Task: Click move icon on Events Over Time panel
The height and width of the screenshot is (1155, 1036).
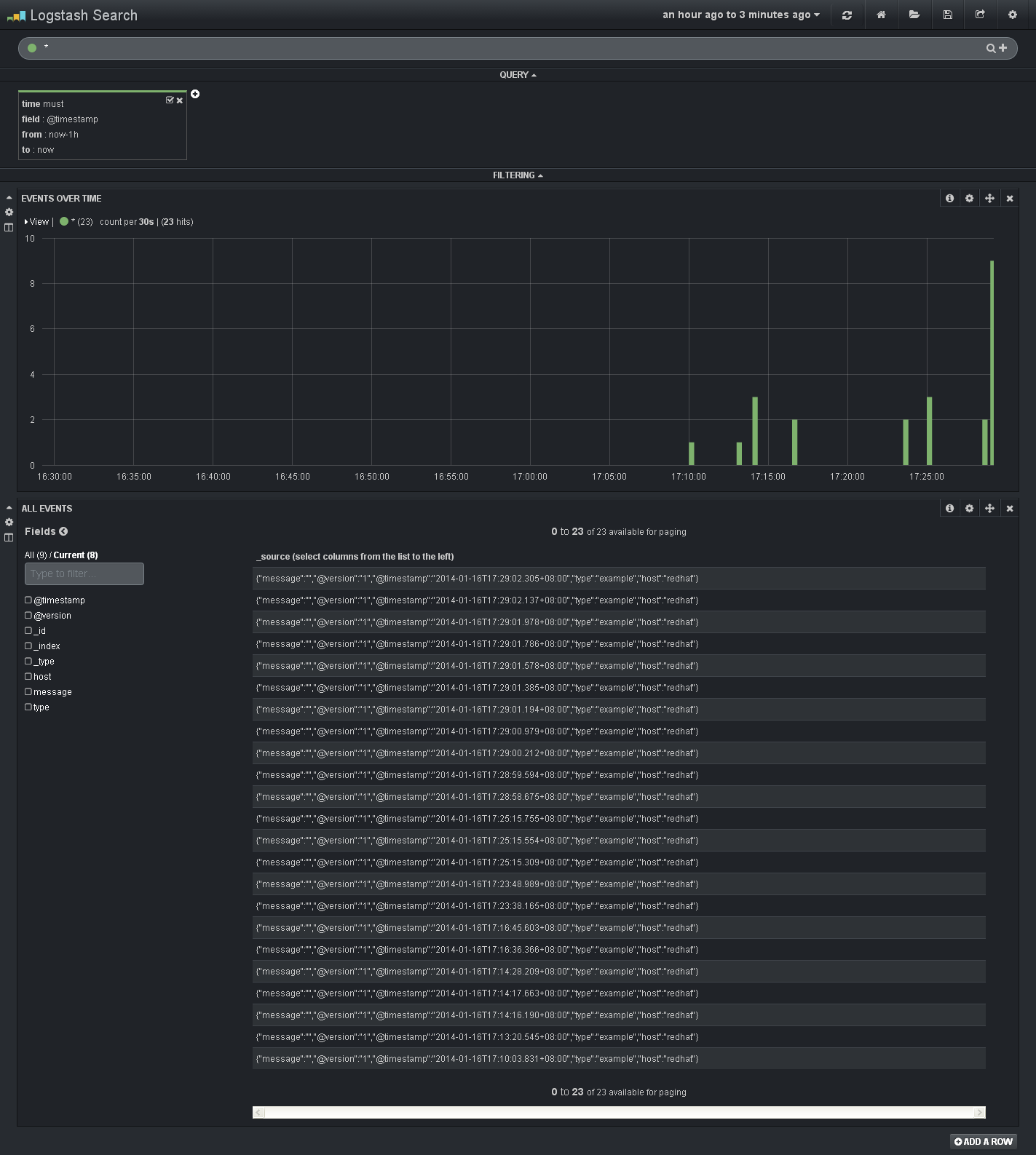Action: point(989,198)
